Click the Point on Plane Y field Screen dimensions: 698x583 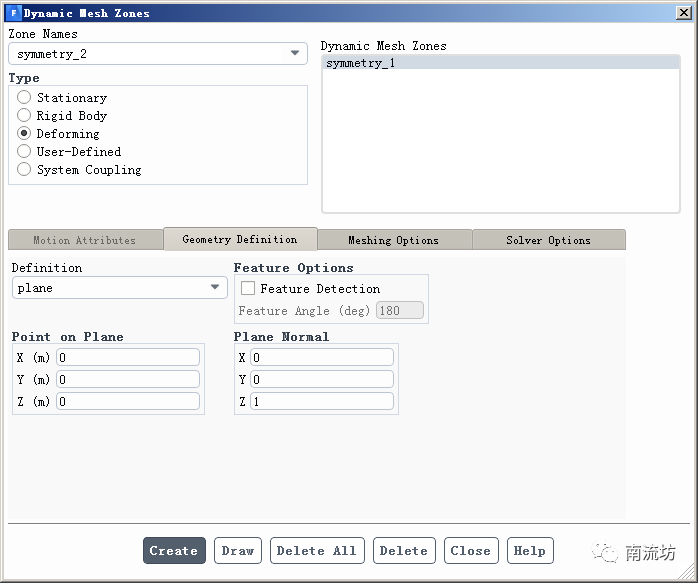[128, 380]
